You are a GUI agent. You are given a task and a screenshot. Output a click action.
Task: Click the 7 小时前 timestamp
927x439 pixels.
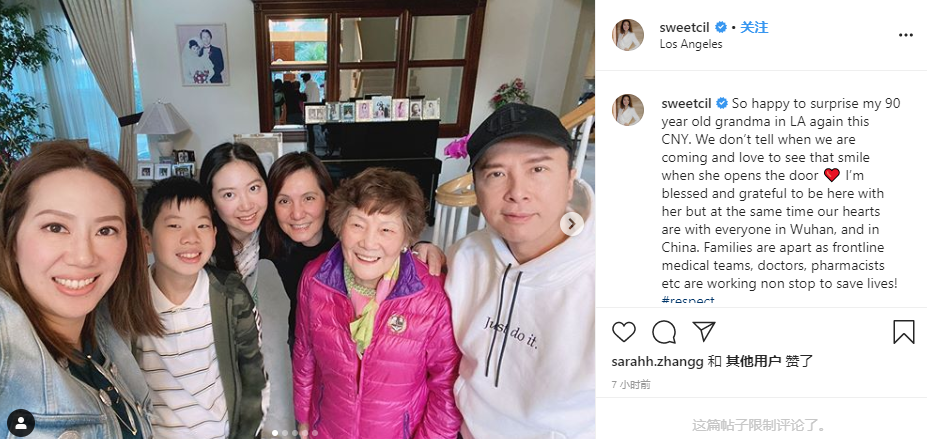[x=631, y=385]
